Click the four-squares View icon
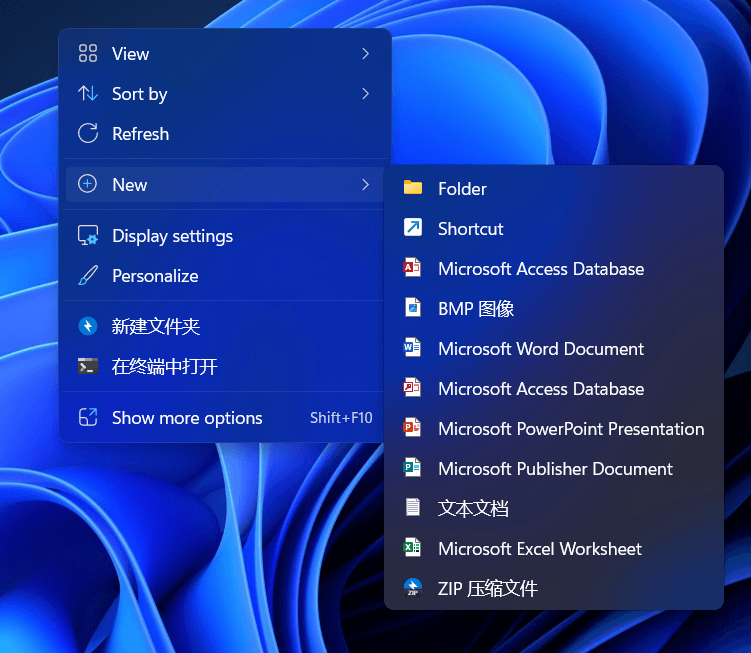This screenshot has height=653, width=751. click(88, 53)
